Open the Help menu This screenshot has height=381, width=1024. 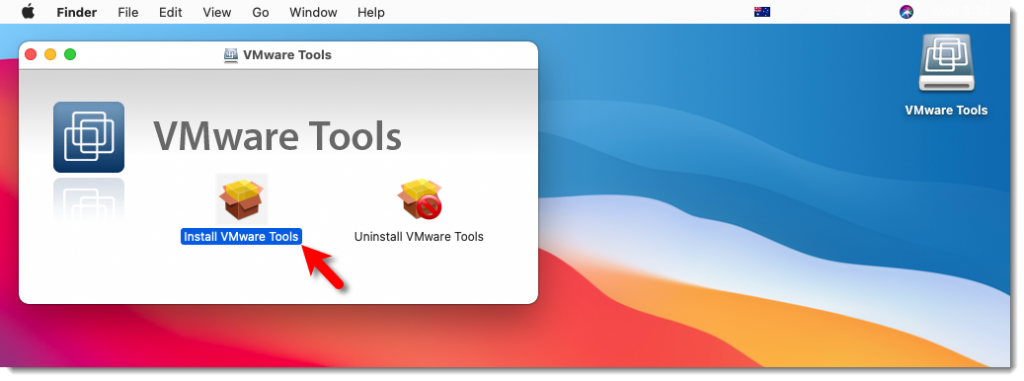click(371, 12)
